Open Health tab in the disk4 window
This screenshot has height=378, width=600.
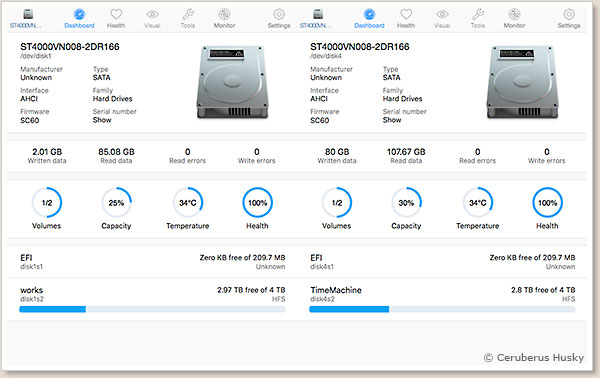[x=406, y=19]
